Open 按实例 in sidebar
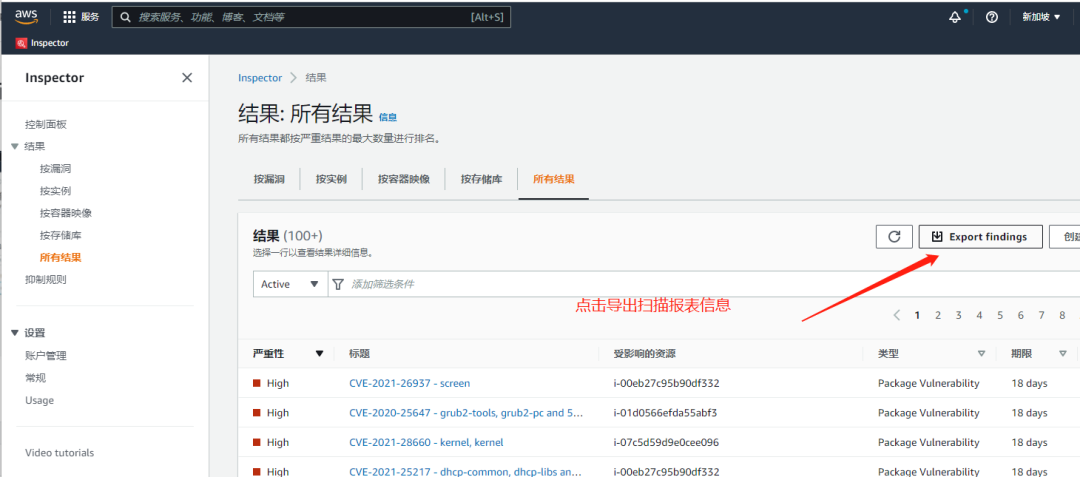1080x477 pixels. (x=56, y=191)
